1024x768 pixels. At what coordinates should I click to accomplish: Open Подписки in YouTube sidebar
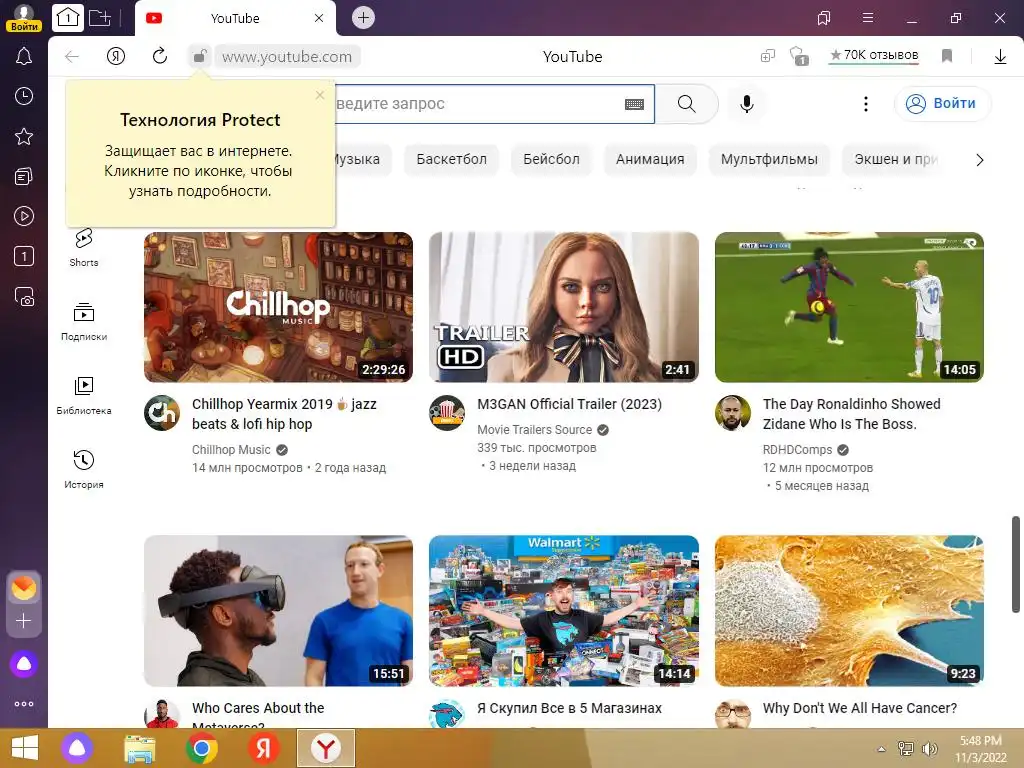click(84, 322)
